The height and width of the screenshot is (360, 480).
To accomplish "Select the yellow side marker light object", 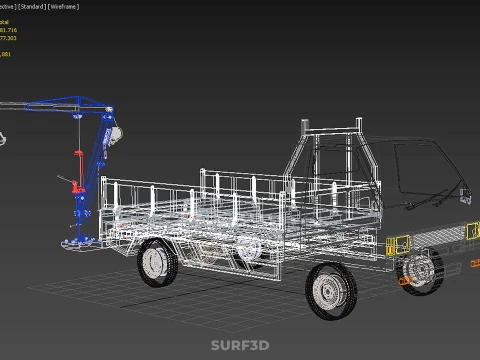I will pyautogui.click(x=398, y=245).
